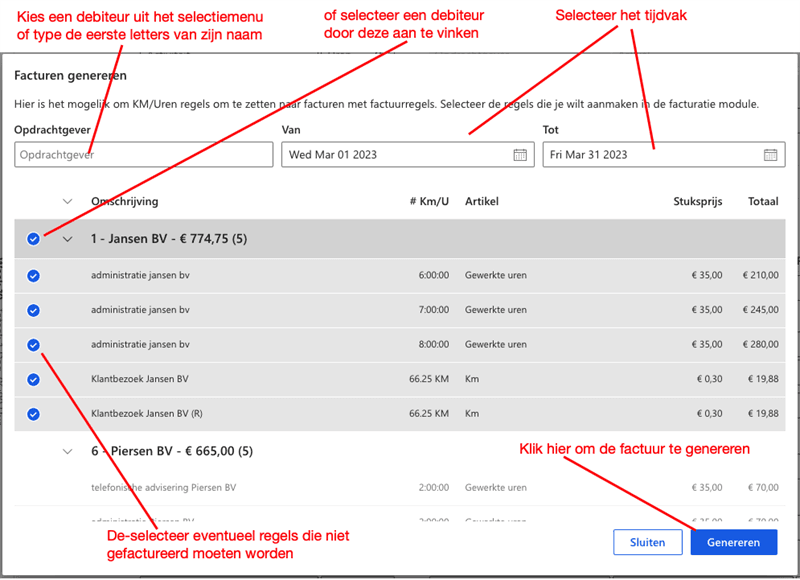This screenshot has width=800, height=580.
Task: Click the 6:00:00 hours cell
Action: 434,275
